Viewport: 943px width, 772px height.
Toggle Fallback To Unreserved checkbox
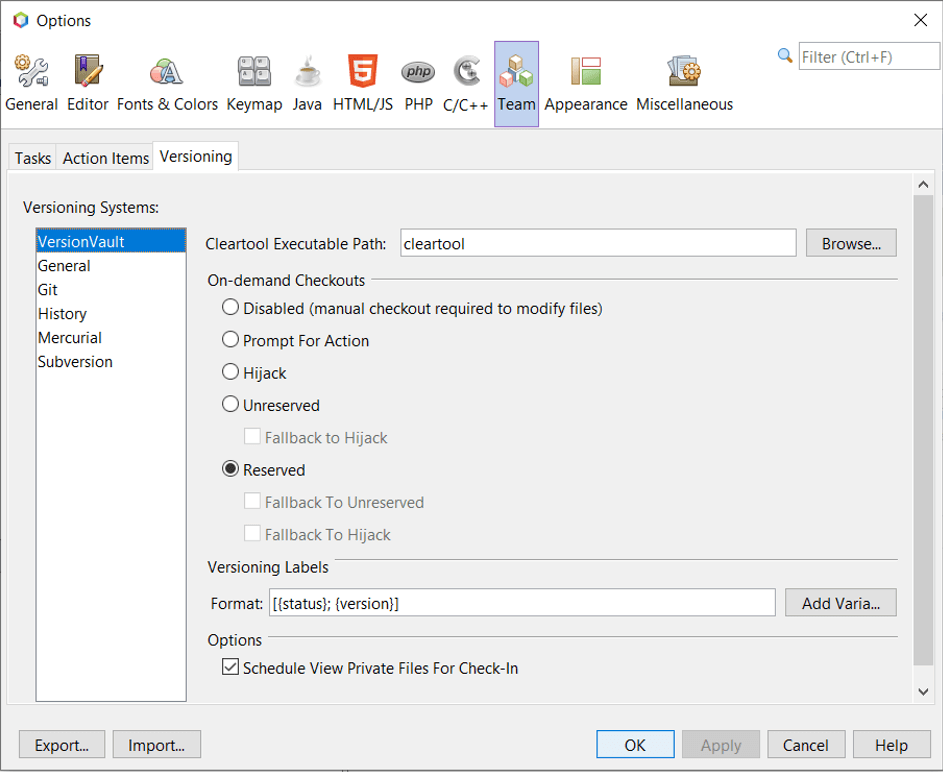pos(252,501)
